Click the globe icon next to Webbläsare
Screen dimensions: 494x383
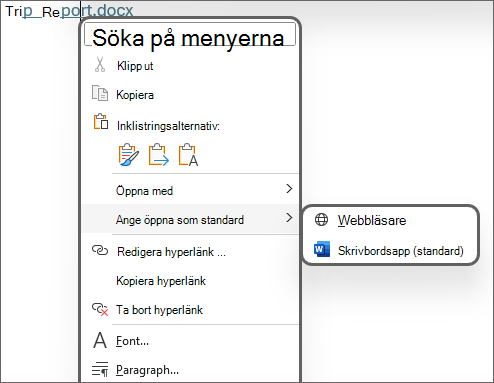(321, 220)
